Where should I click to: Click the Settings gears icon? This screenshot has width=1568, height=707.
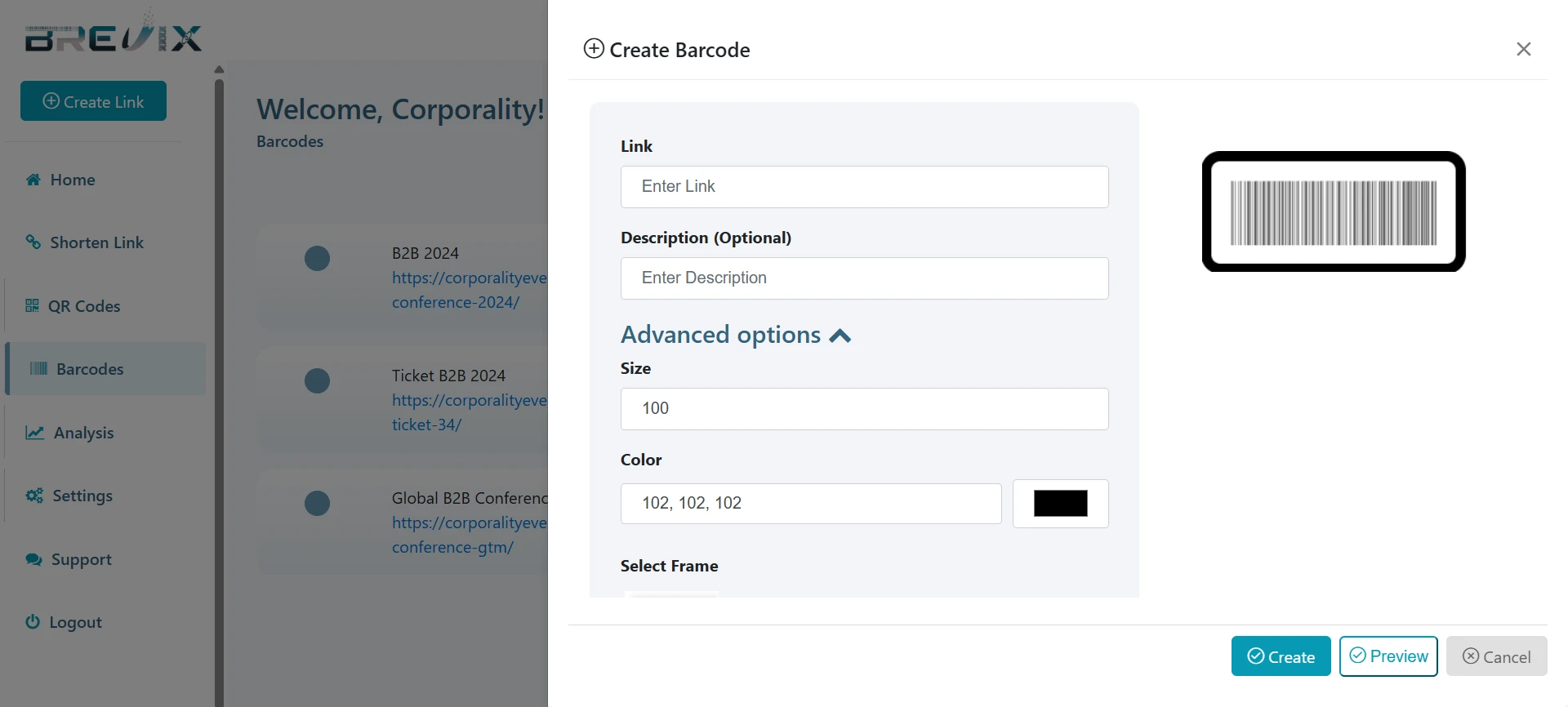tap(34, 496)
